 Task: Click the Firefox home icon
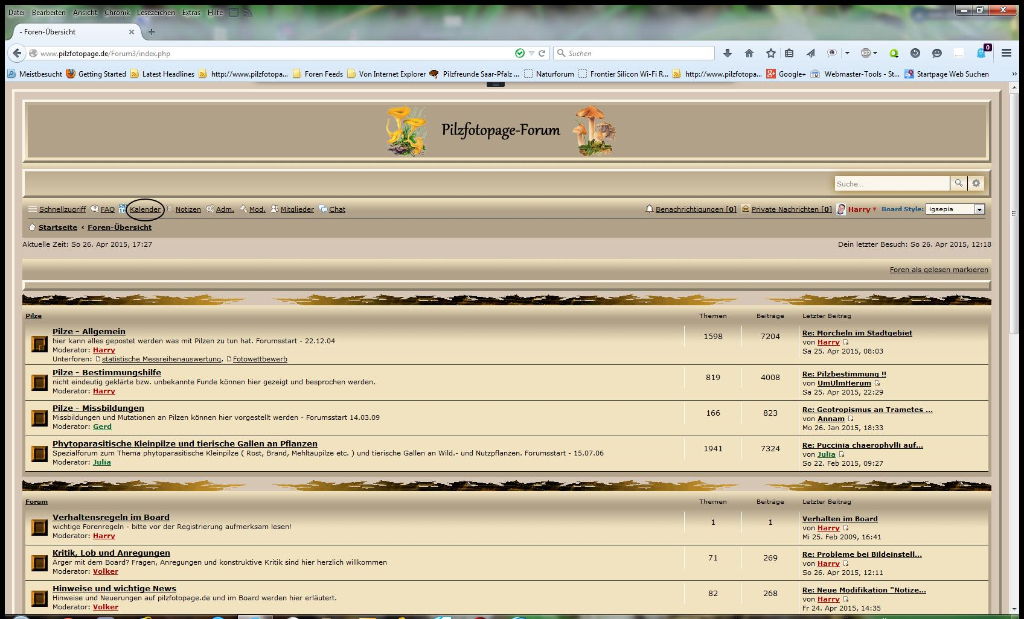[x=749, y=53]
